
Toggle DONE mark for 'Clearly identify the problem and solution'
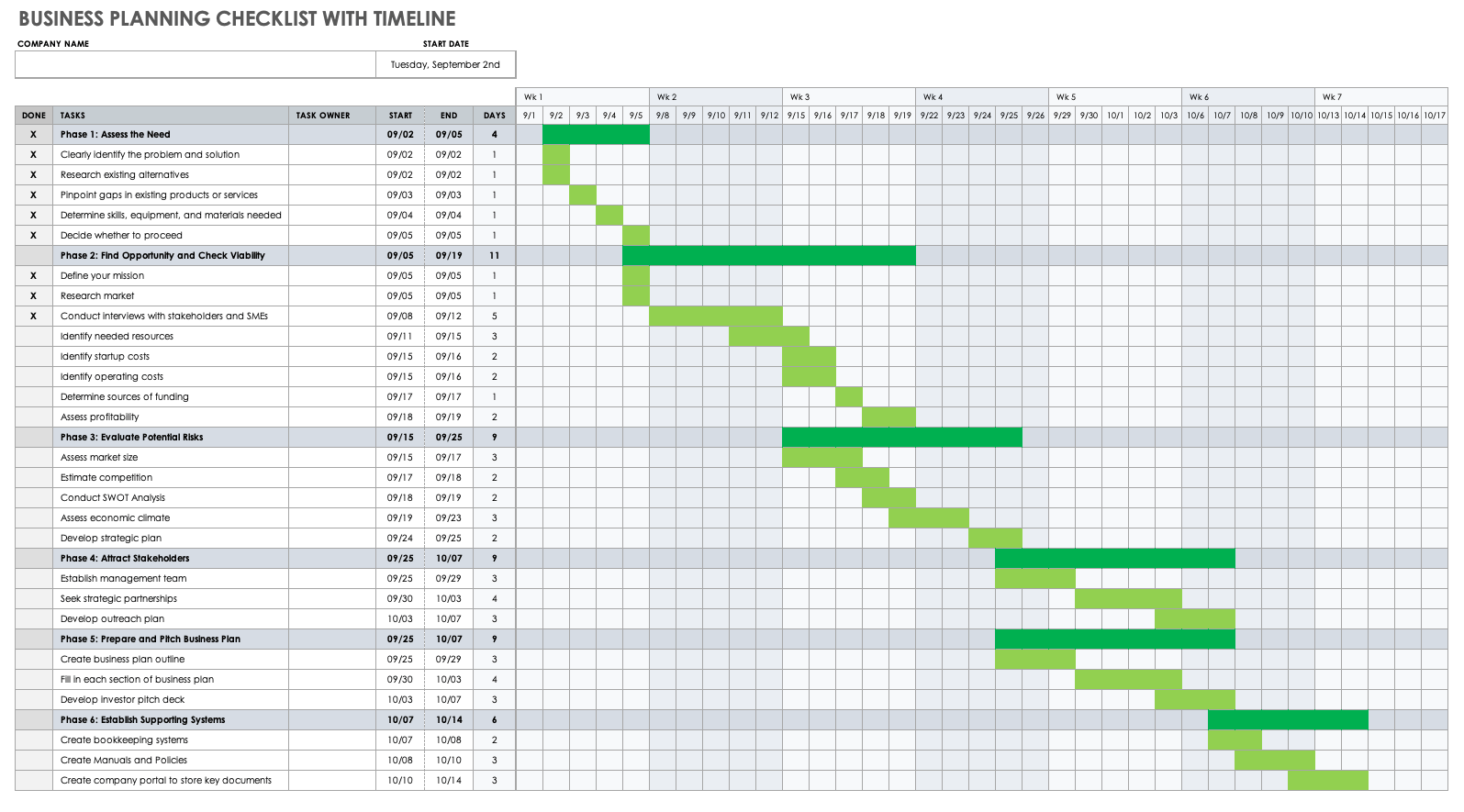(34, 155)
